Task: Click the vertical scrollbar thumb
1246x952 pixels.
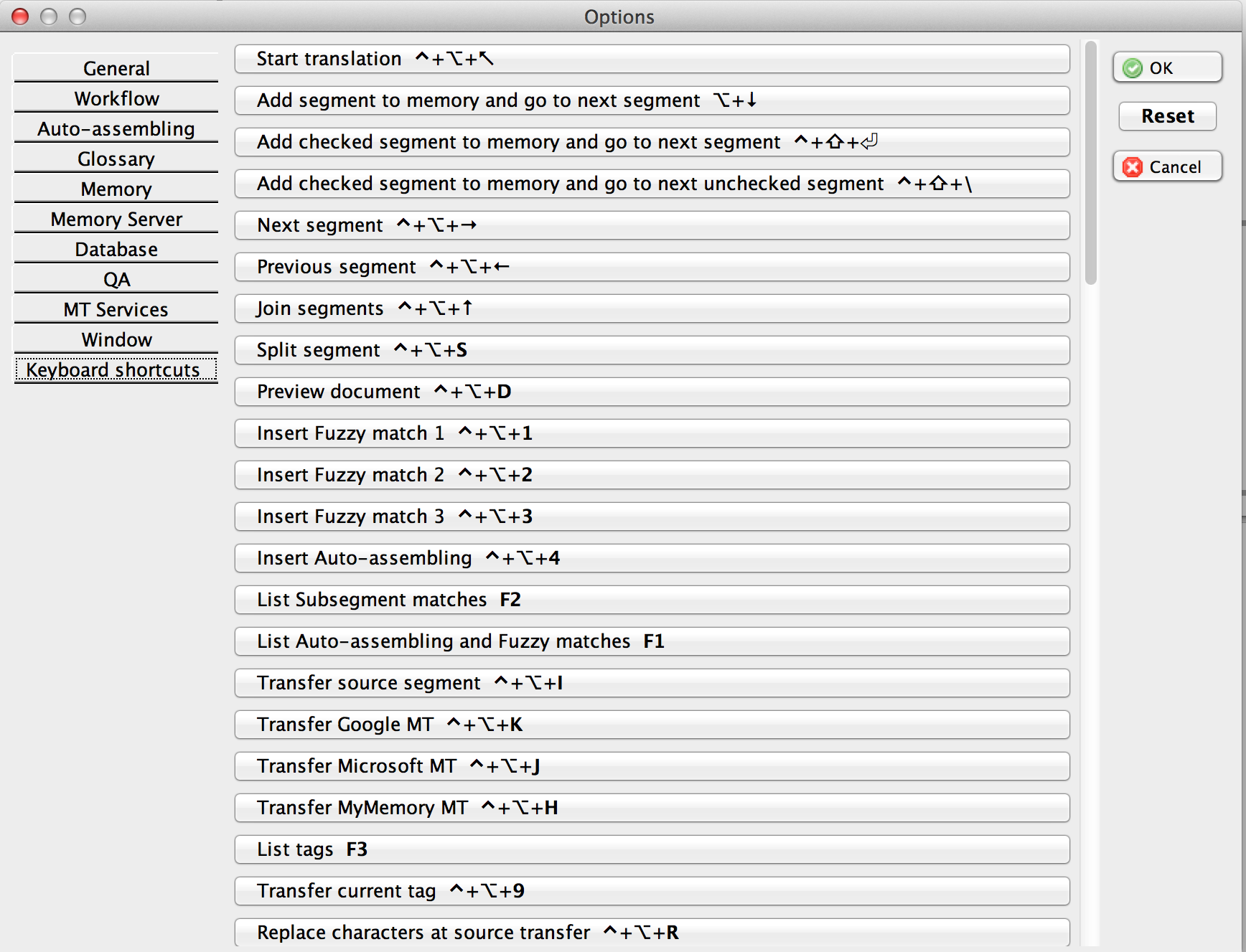Action: 1091,163
